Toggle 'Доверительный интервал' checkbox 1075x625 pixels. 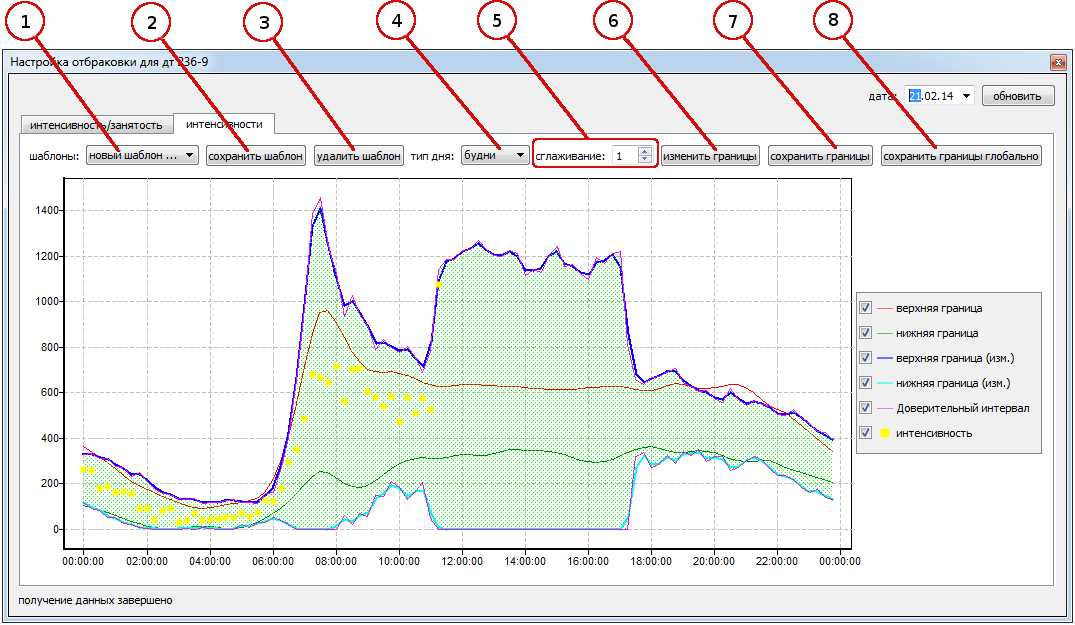[x=865, y=408]
